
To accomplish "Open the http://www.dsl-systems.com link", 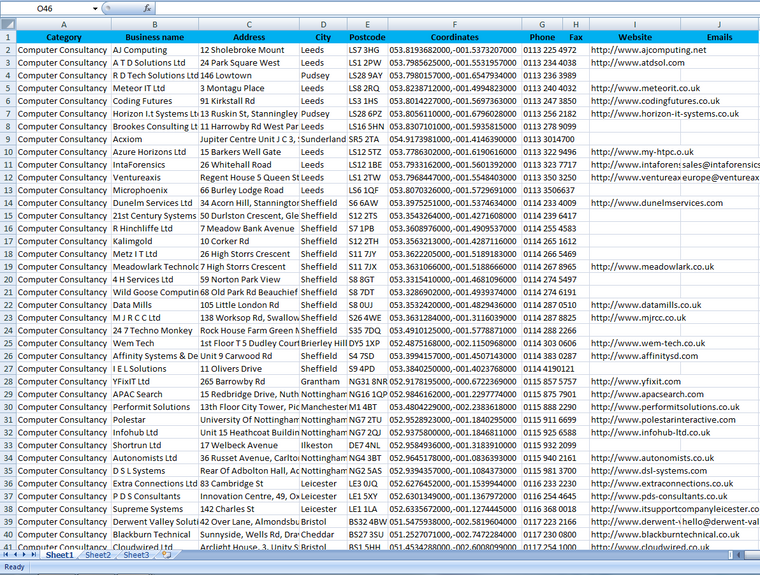I will 649,471.
